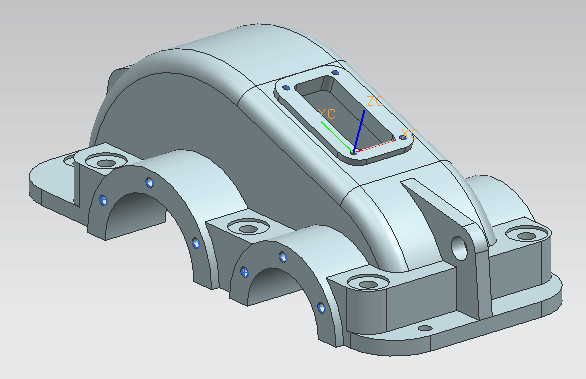The image size is (586, 379).
Task: Click the YC label at green axis end
Action: 327,114
